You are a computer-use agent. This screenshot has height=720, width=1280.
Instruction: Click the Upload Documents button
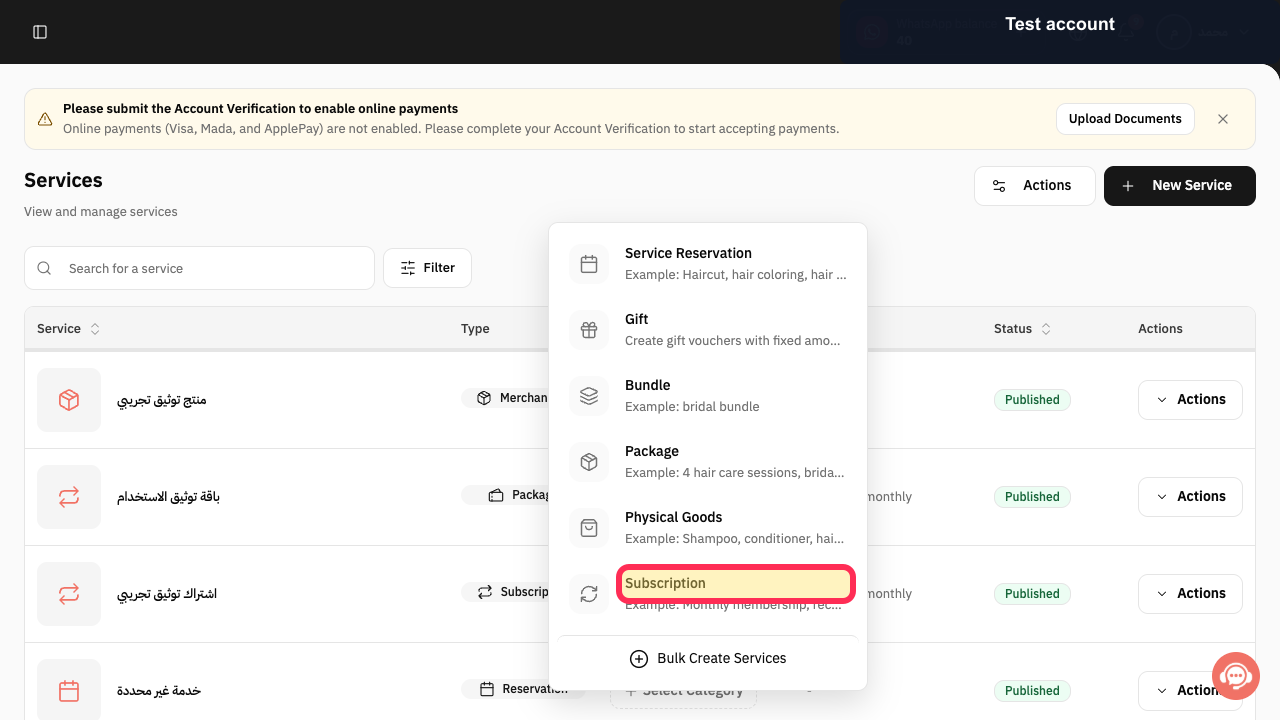(x=1125, y=119)
